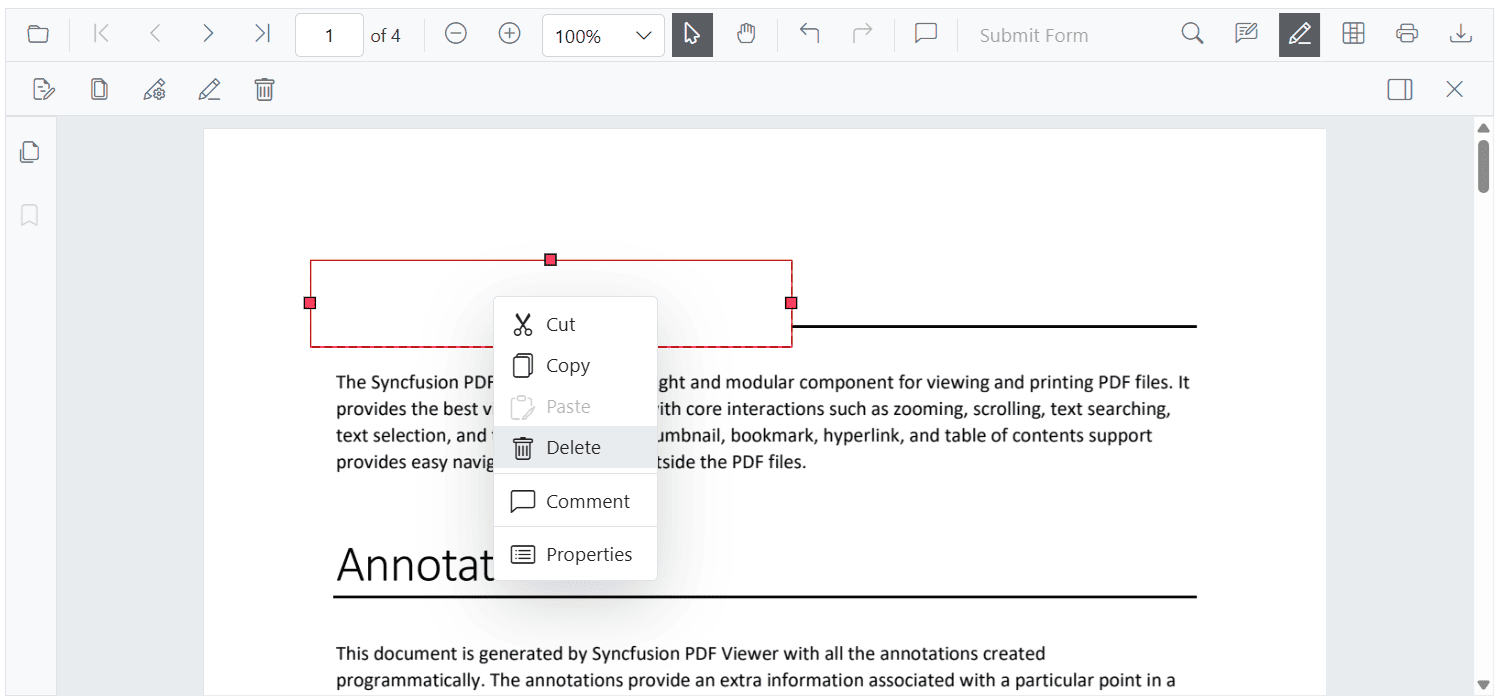1498x700 pixels.
Task: Select Cut from the context menu
Action: 558,323
